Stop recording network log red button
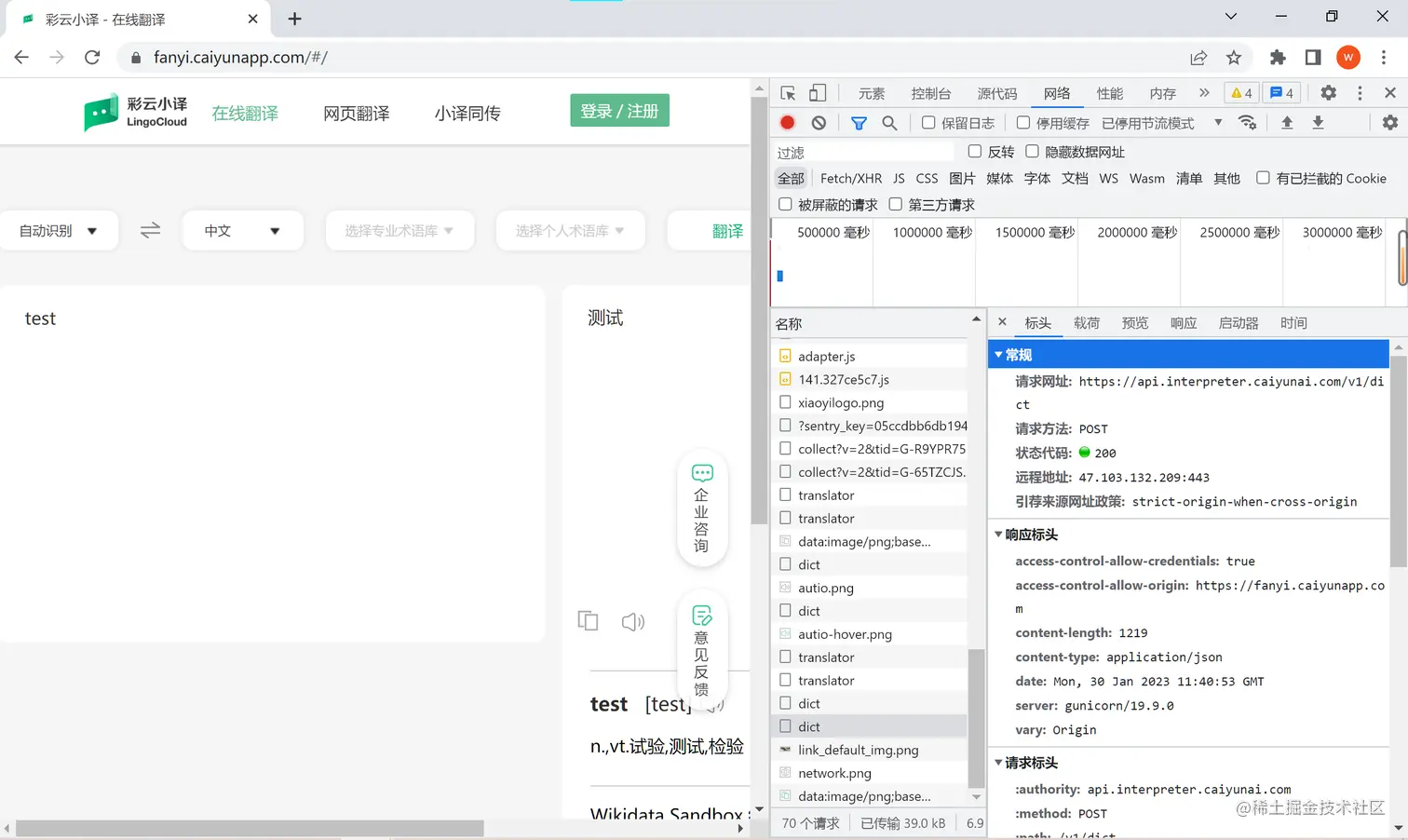This screenshot has height=840, width=1408. [788, 123]
